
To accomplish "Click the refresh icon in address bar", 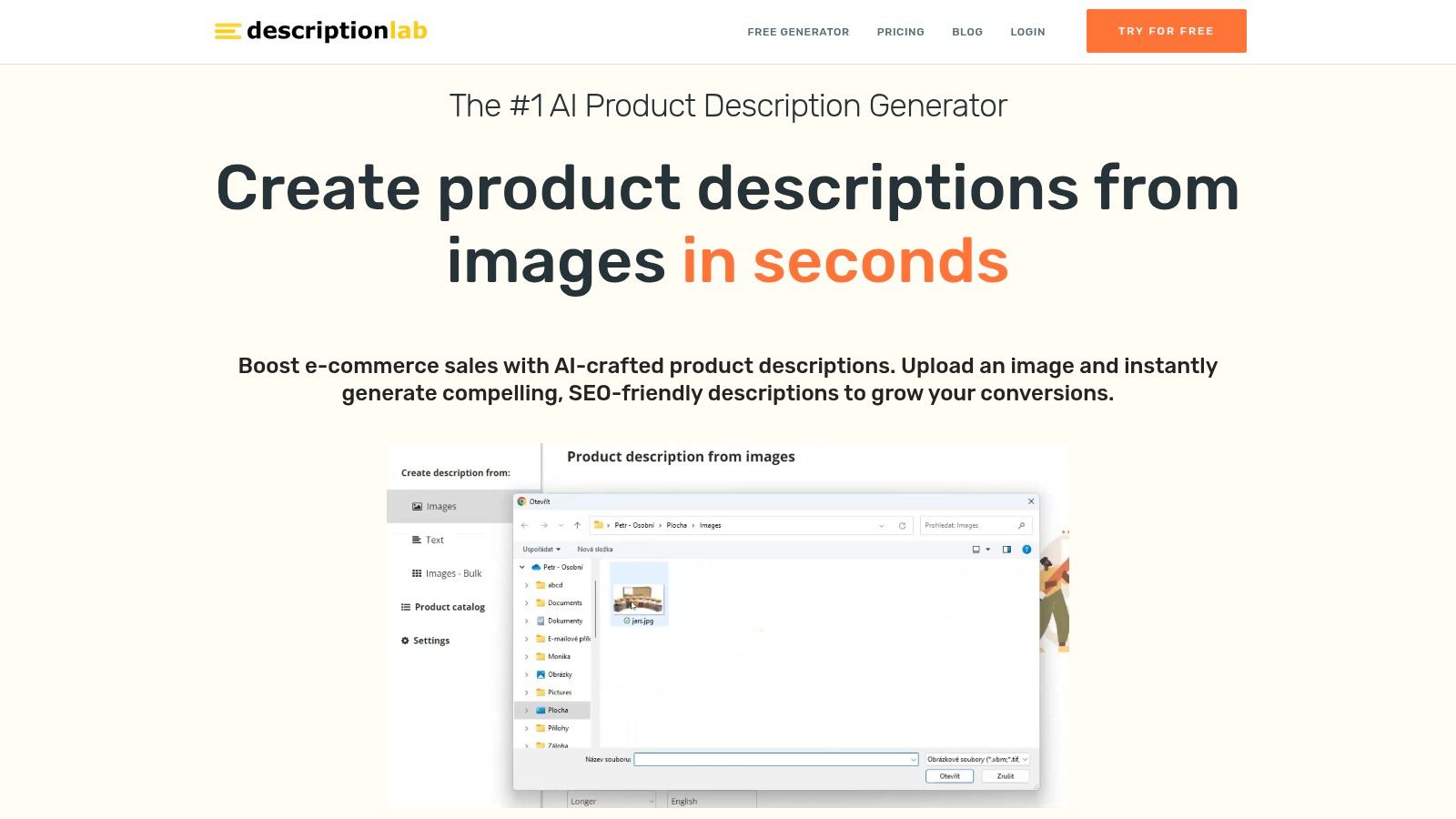I will (902, 525).
